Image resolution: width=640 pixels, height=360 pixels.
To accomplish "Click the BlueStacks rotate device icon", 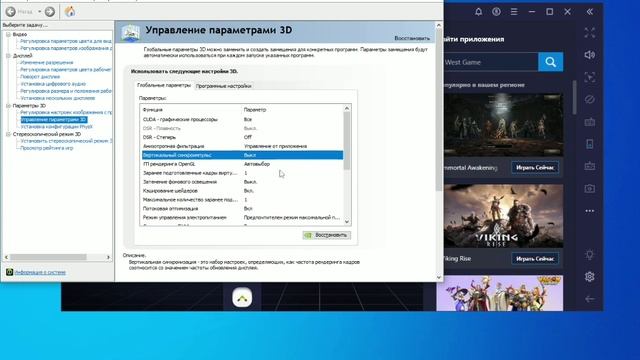I will point(590,144).
